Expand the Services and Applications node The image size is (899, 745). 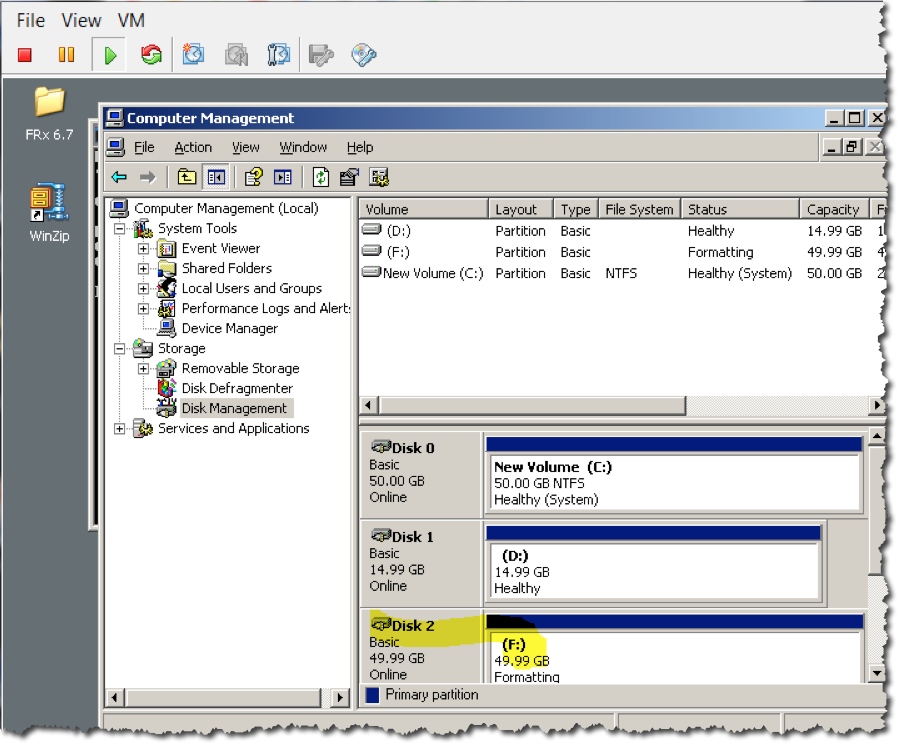(121, 429)
